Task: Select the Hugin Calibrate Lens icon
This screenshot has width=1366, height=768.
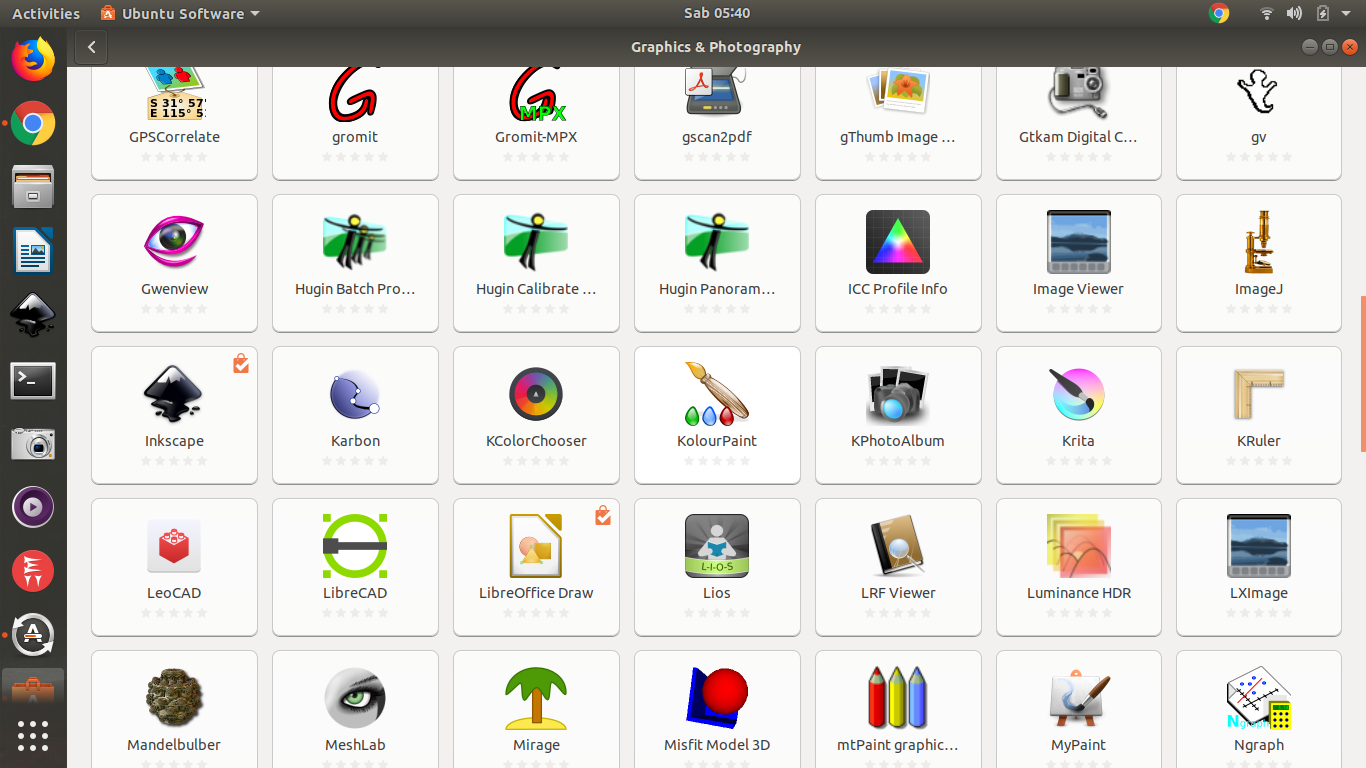Action: tap(536, 242)
